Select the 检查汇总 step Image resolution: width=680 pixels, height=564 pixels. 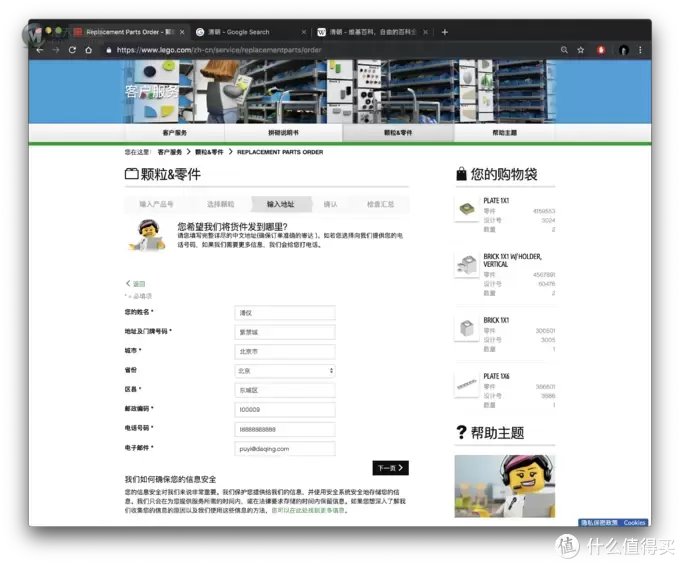380,204
